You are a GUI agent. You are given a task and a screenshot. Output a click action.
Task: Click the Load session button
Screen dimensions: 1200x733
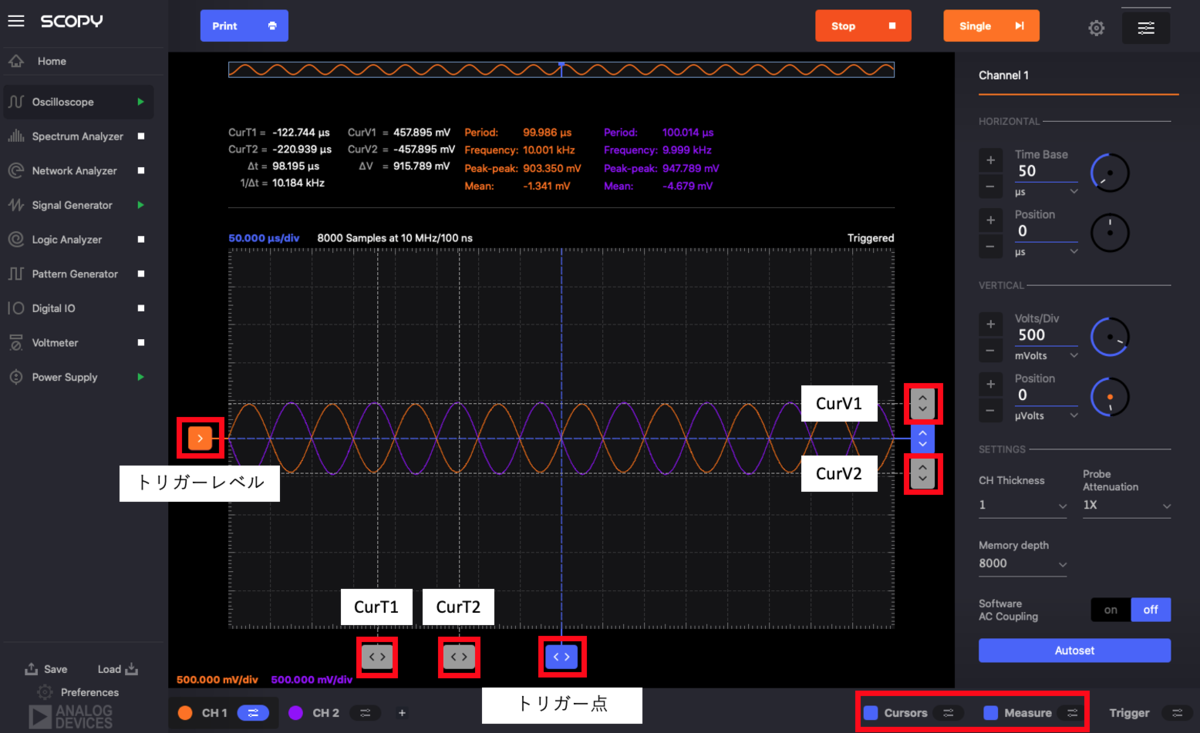pos(117,669)
